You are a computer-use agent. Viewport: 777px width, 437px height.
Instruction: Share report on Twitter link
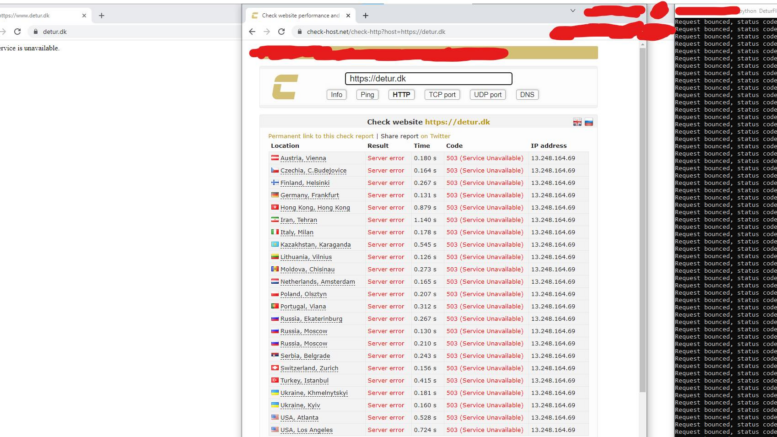435,135
